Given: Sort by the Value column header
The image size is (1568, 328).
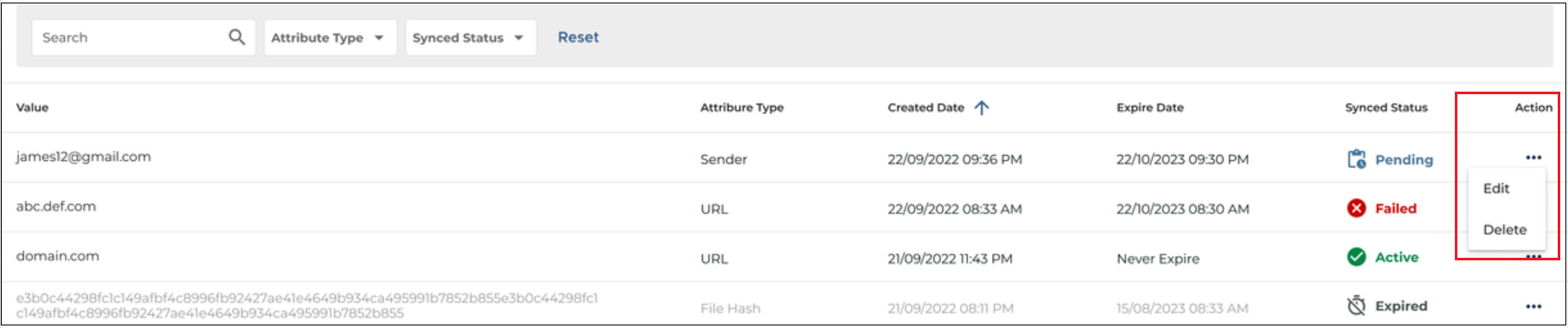Looking at the screenshot, I should (33, 107).
